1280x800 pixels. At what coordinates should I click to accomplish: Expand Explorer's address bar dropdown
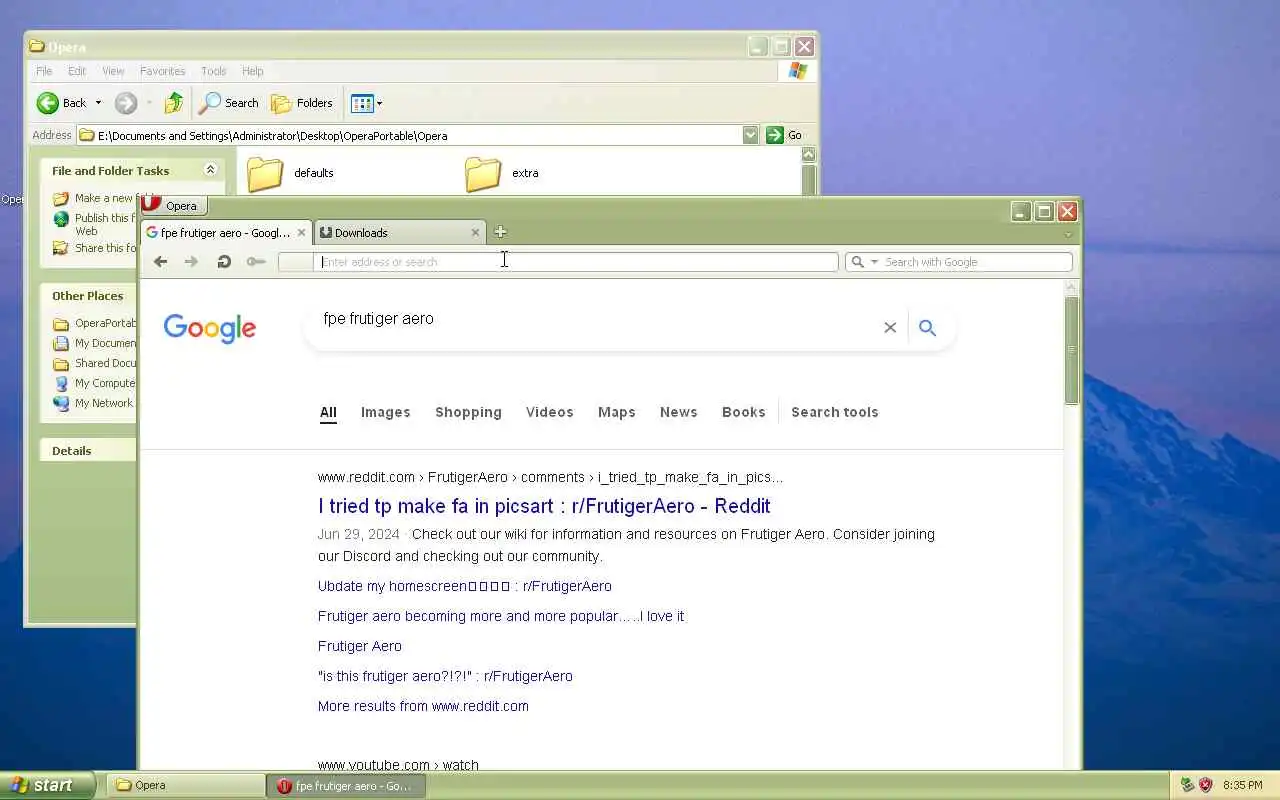pos(750,135)
